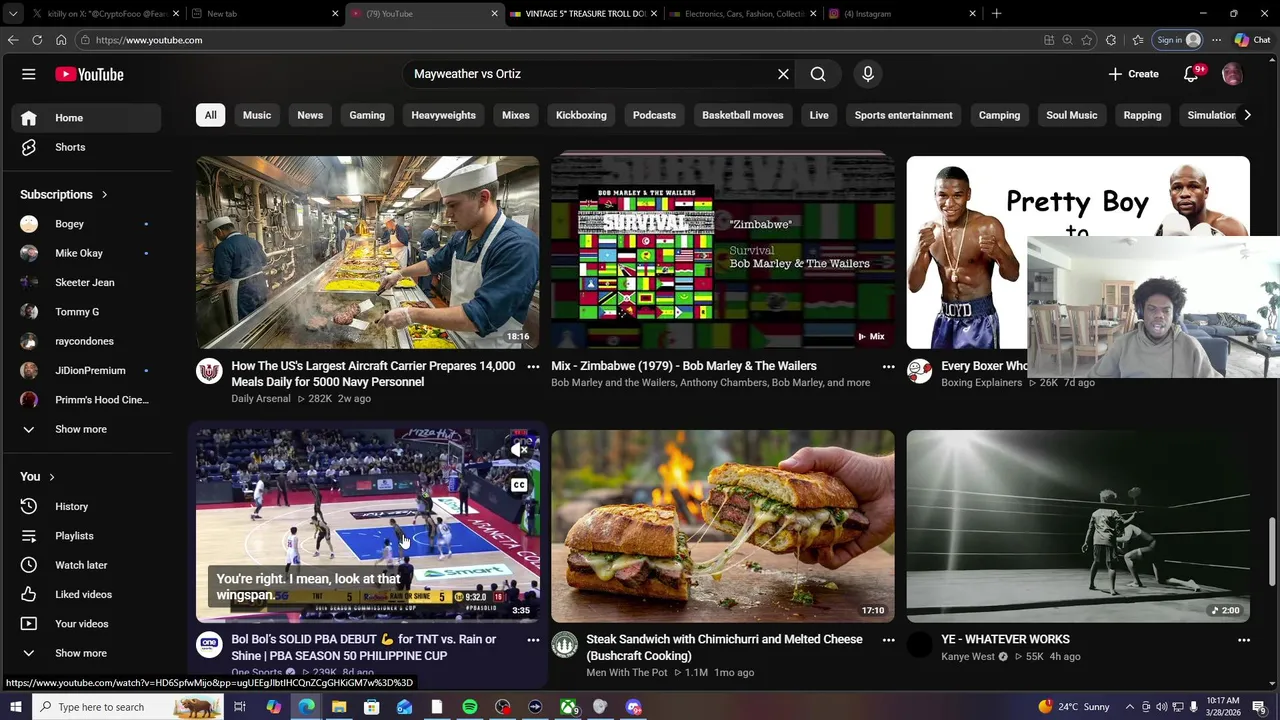
Task: Open the You section chevron
Action: (52, 477)
